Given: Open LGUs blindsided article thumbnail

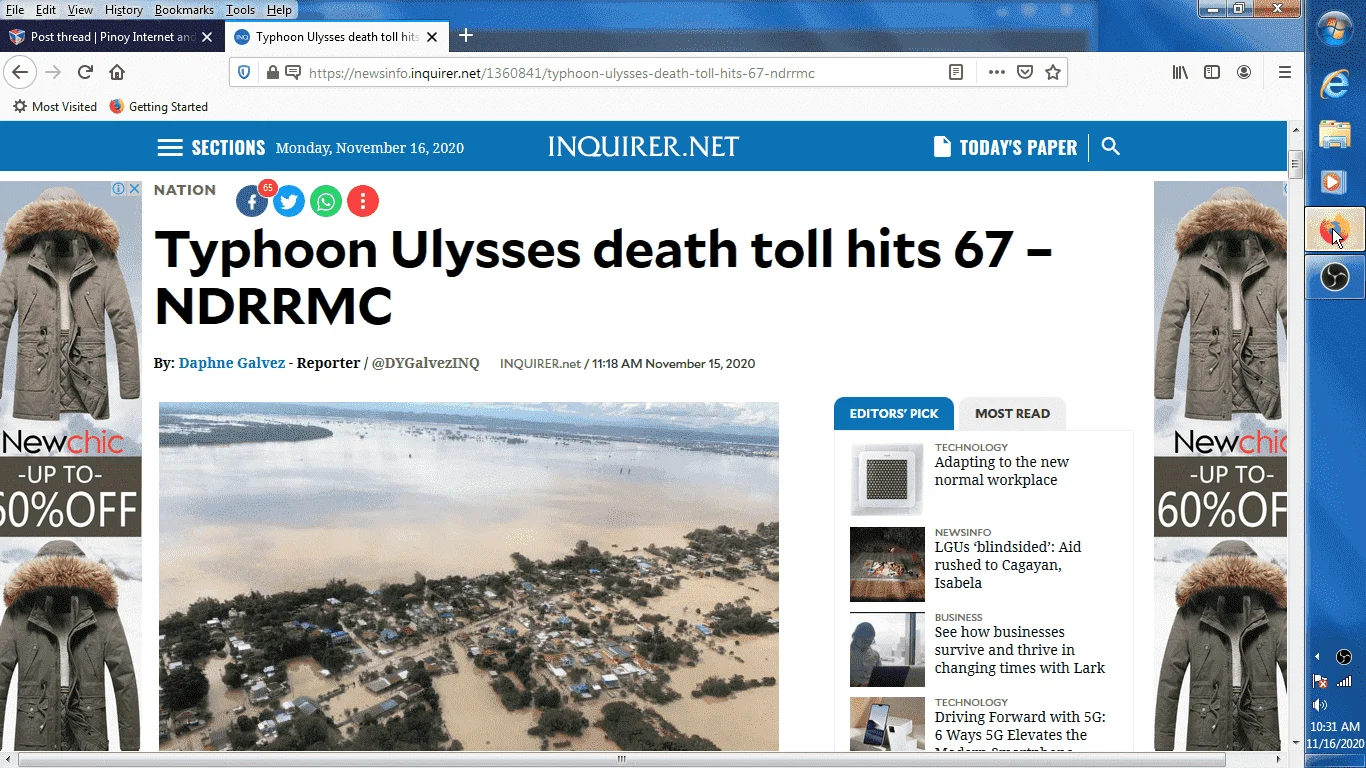Looking at the screenshot, I should [x=887, y=564].
